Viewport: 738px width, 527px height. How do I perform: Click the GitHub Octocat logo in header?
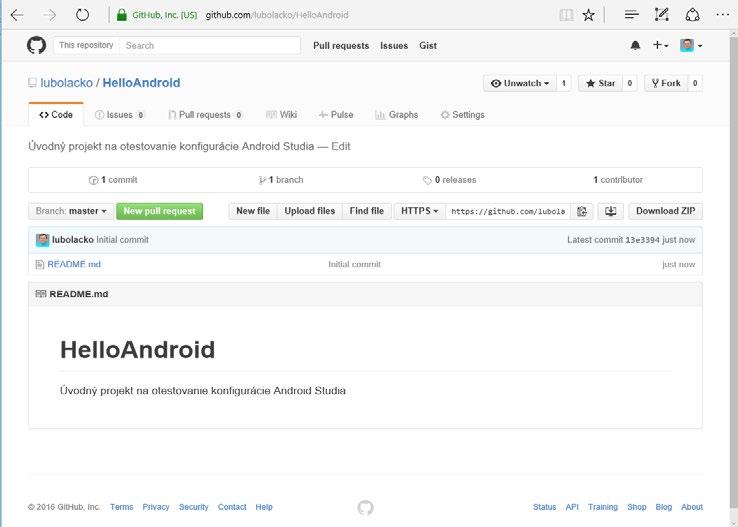point(36,46)
